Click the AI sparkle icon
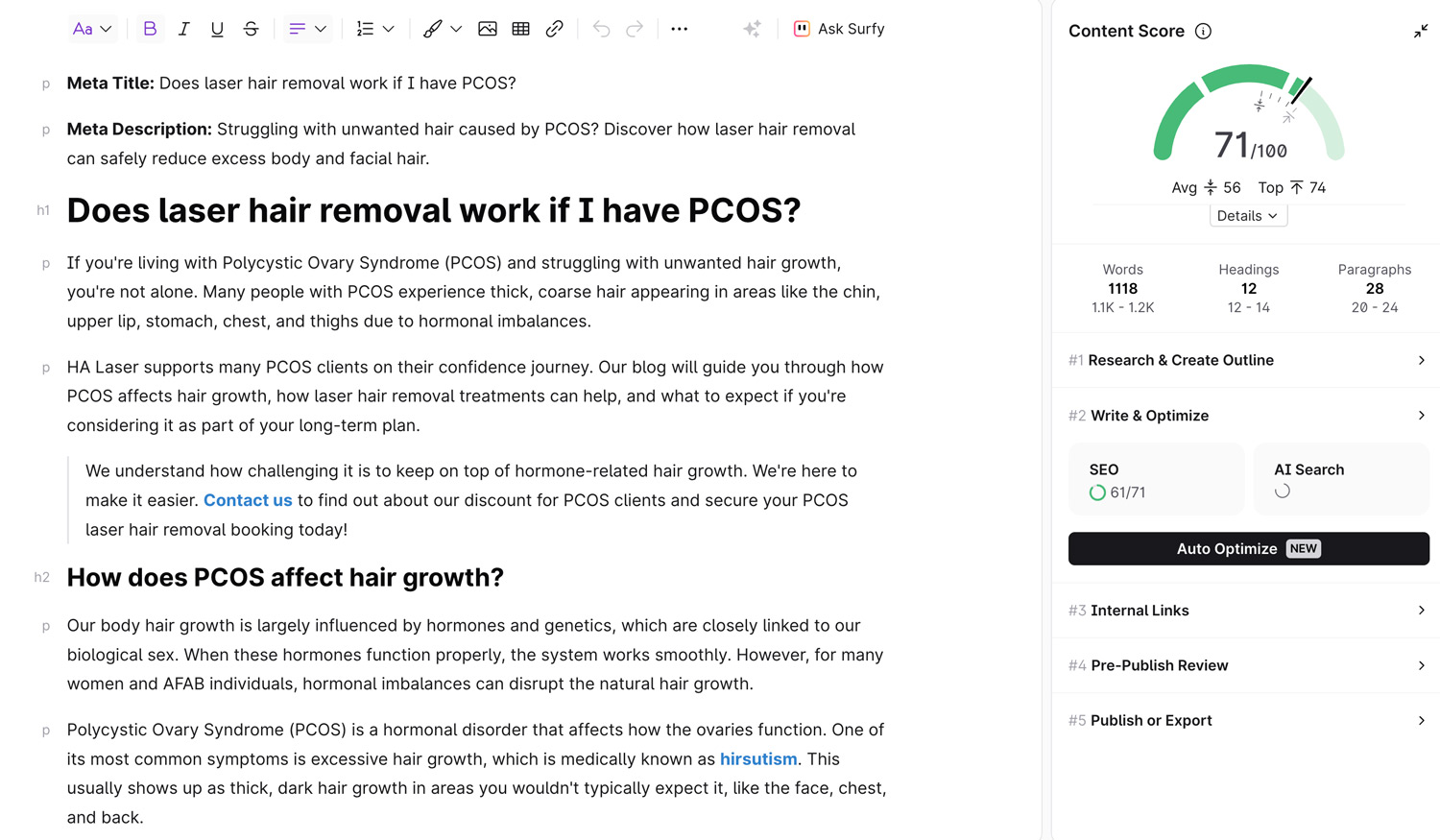 tap(752, 29)
